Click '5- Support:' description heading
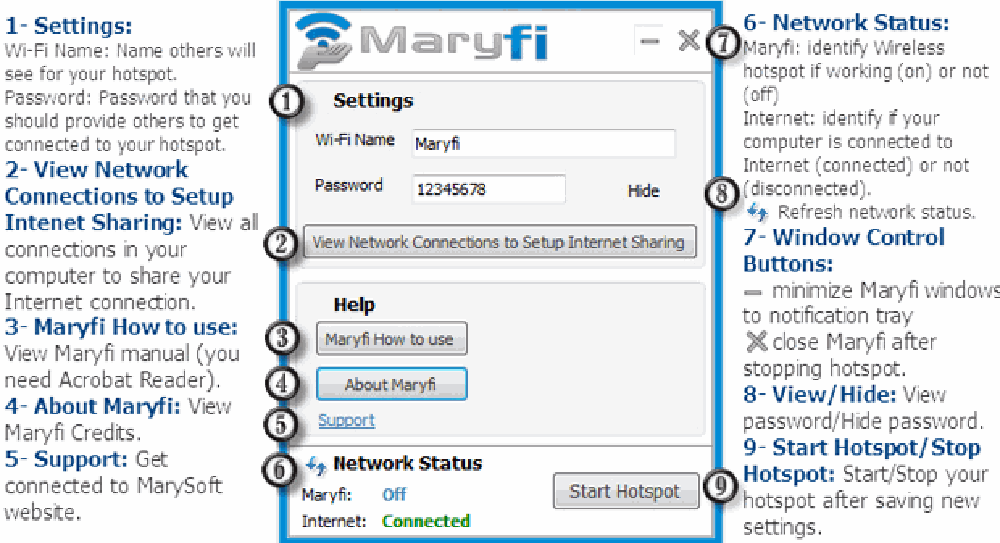Viewport: 1000px width, 543px height. tap(66, 459)
